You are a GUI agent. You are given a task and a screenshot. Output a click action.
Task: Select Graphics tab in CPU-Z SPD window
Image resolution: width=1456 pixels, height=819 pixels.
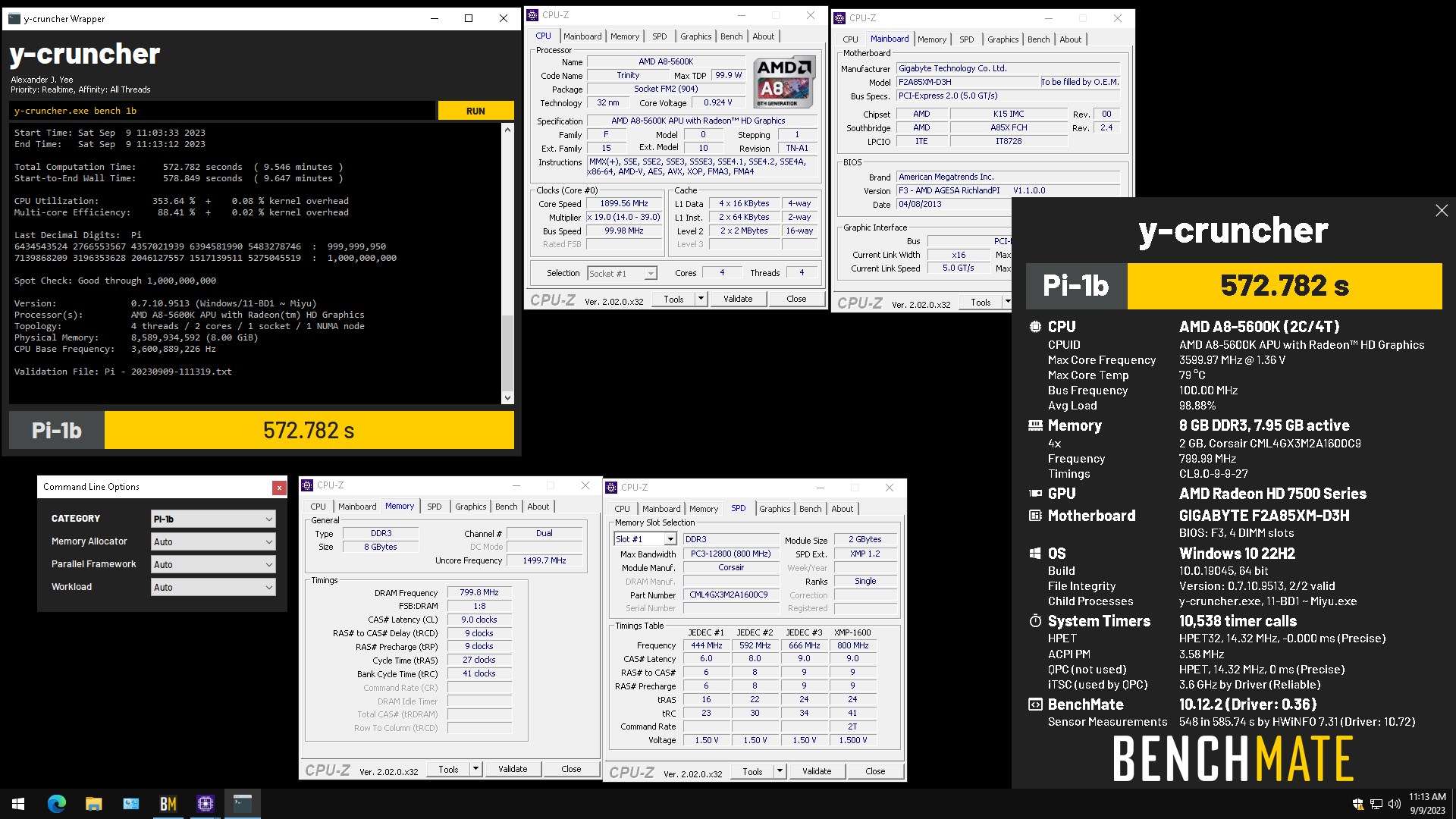[775, 509]
